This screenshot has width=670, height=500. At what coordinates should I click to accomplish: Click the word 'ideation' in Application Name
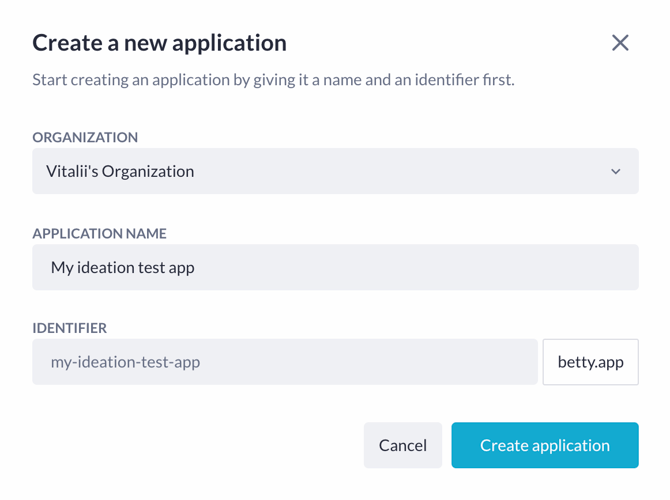click(x=105, y=268)
